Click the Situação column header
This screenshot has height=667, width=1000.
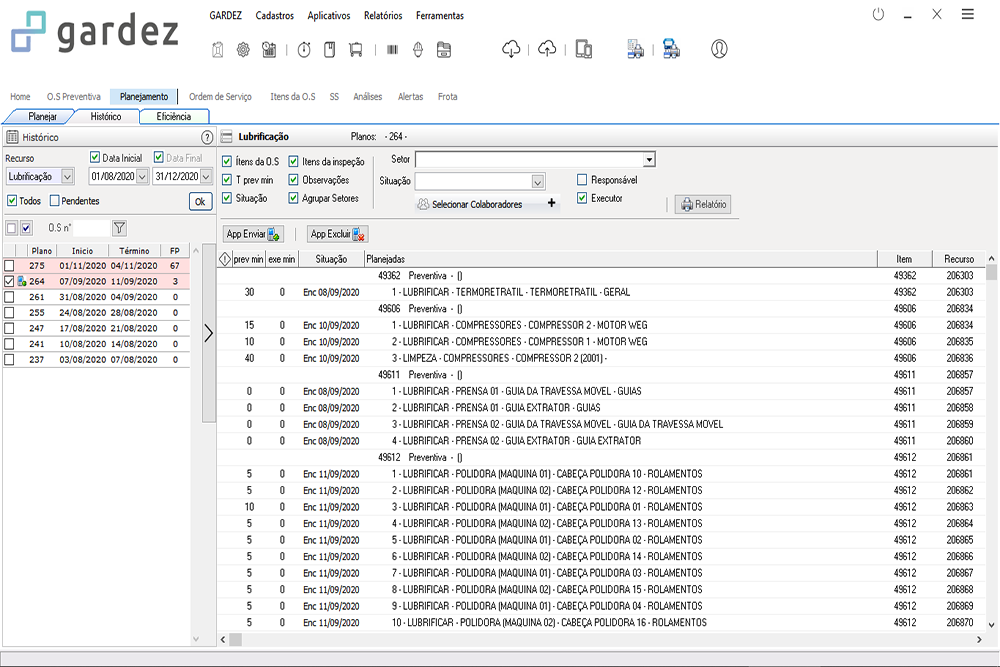click(331, 259)
